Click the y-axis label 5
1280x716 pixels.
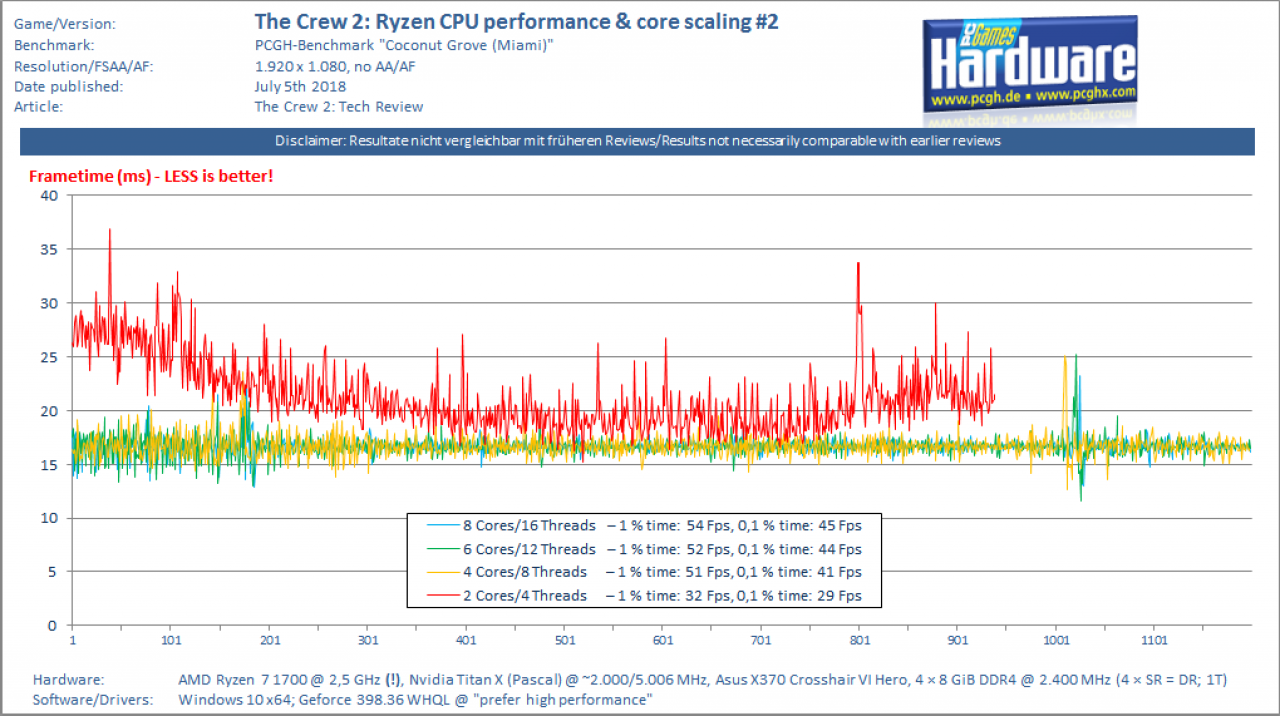point(54,572)
